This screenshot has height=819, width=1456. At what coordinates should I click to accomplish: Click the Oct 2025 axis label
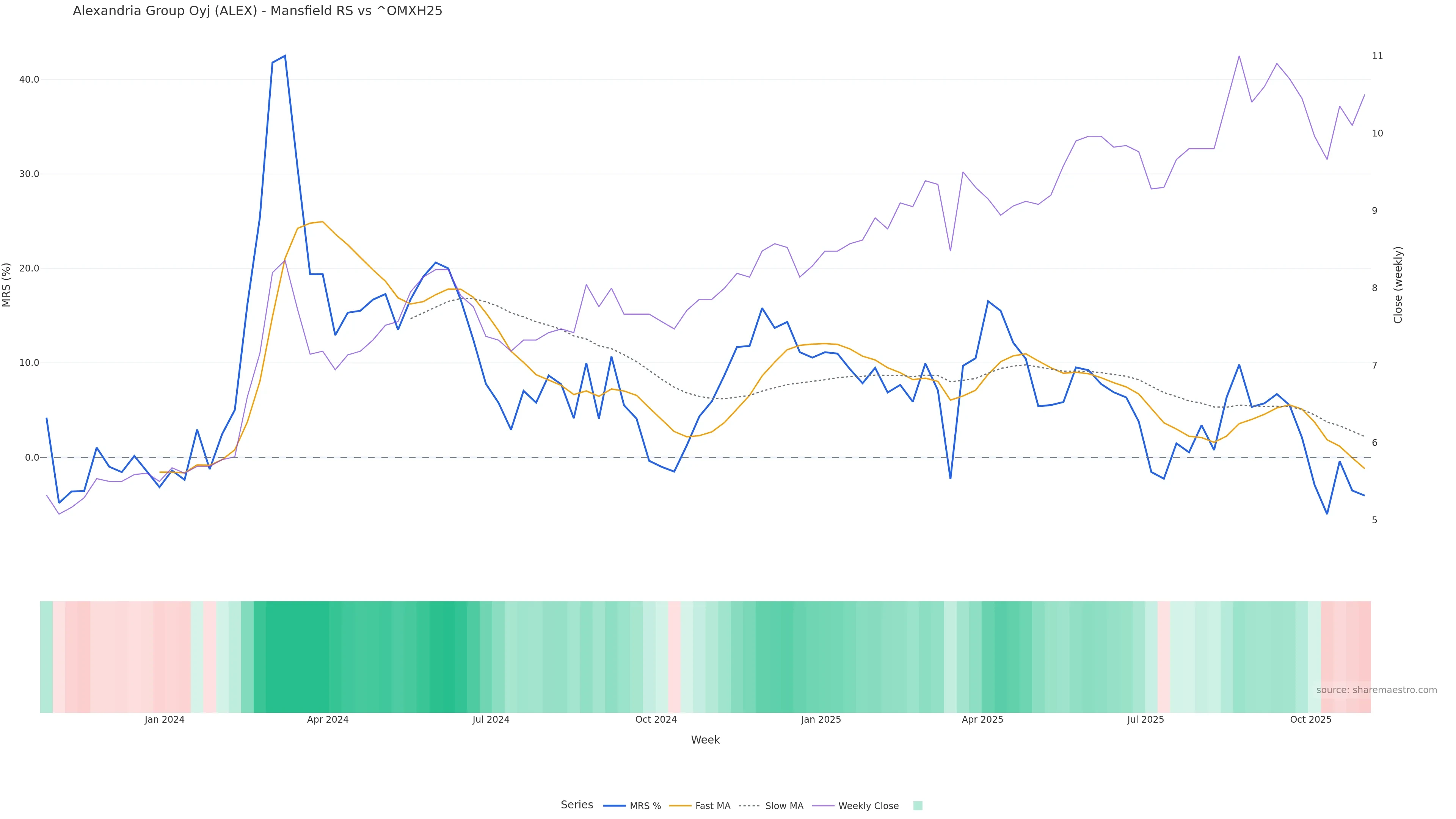(1310, 720)
